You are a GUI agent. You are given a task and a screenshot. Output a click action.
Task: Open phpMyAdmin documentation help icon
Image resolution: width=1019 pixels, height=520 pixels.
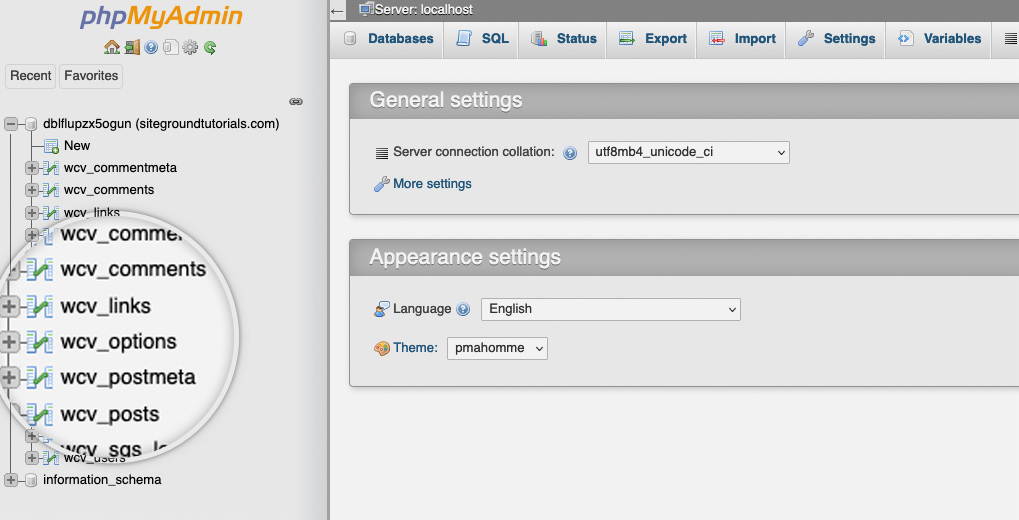pyautogui.click(x=151, y=47)
